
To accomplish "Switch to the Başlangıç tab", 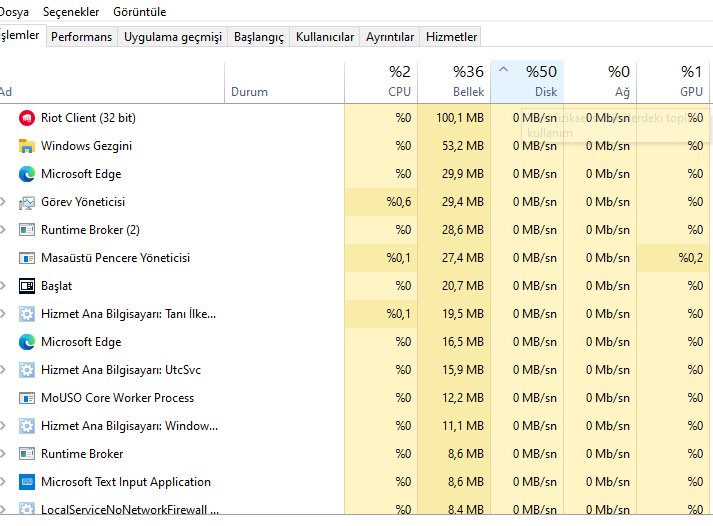I will (x=259, y=37).
